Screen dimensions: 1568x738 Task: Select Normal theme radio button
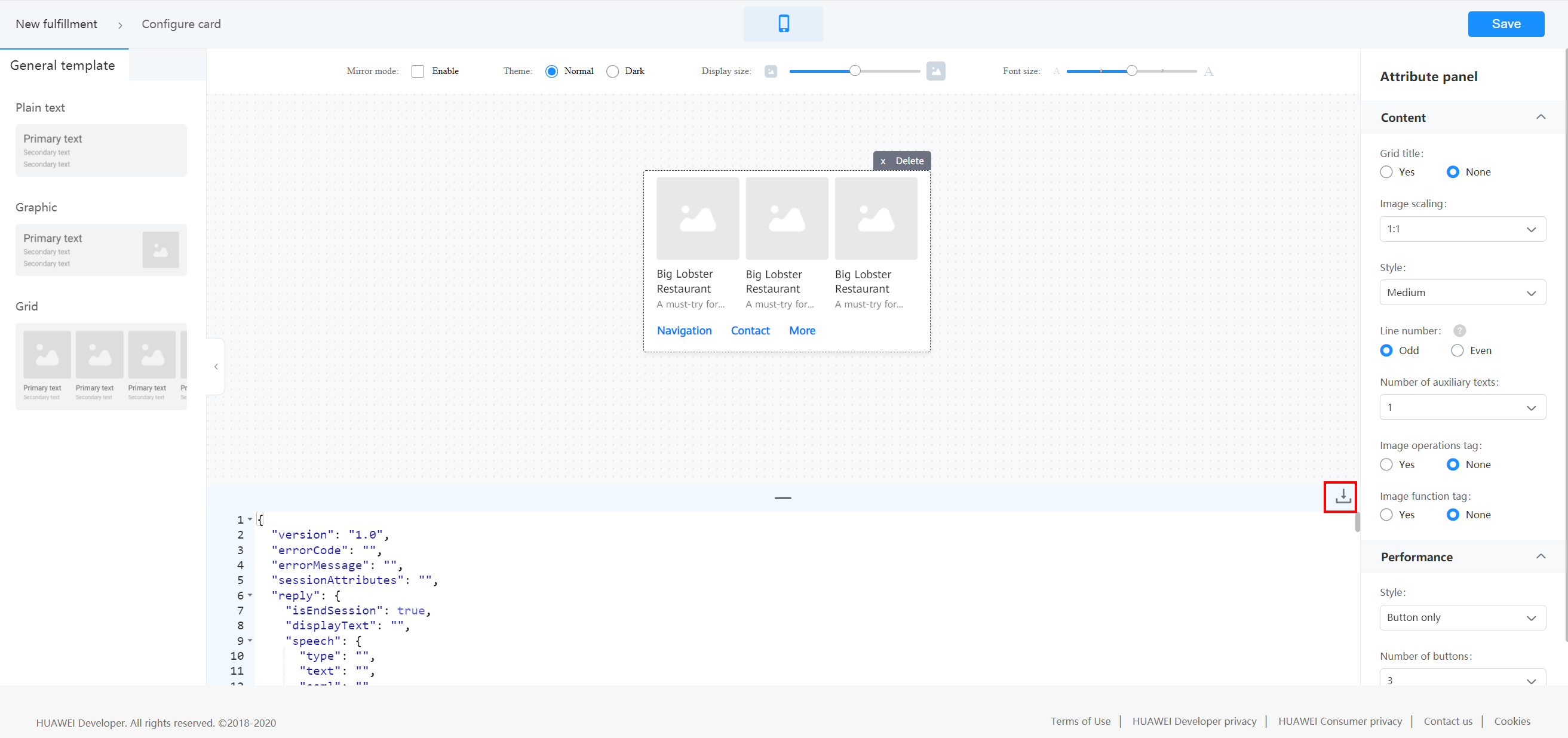coord(551,71)
